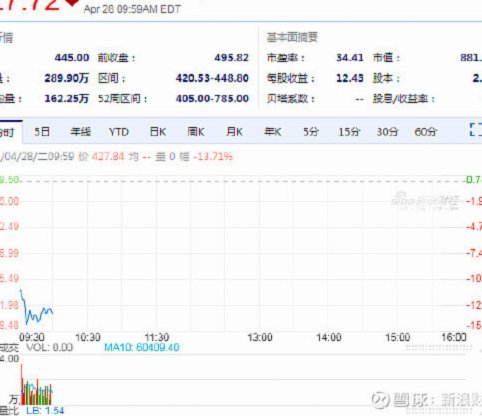
Task: Switch to the 5日 chart tab
Action: point(42,132)
